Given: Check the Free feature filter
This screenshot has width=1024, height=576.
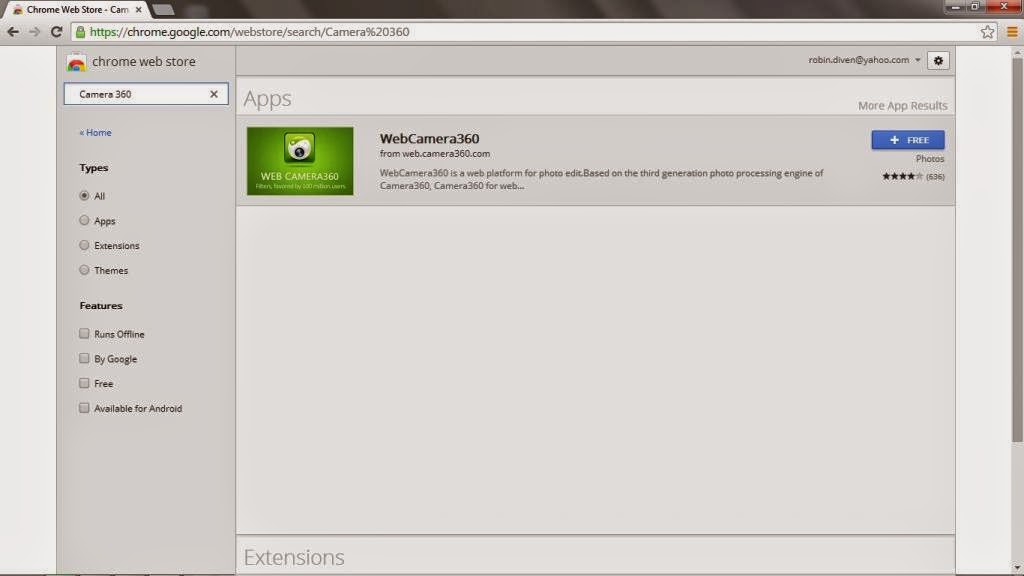Looking at the screenshot, I should tap(84, 383).
